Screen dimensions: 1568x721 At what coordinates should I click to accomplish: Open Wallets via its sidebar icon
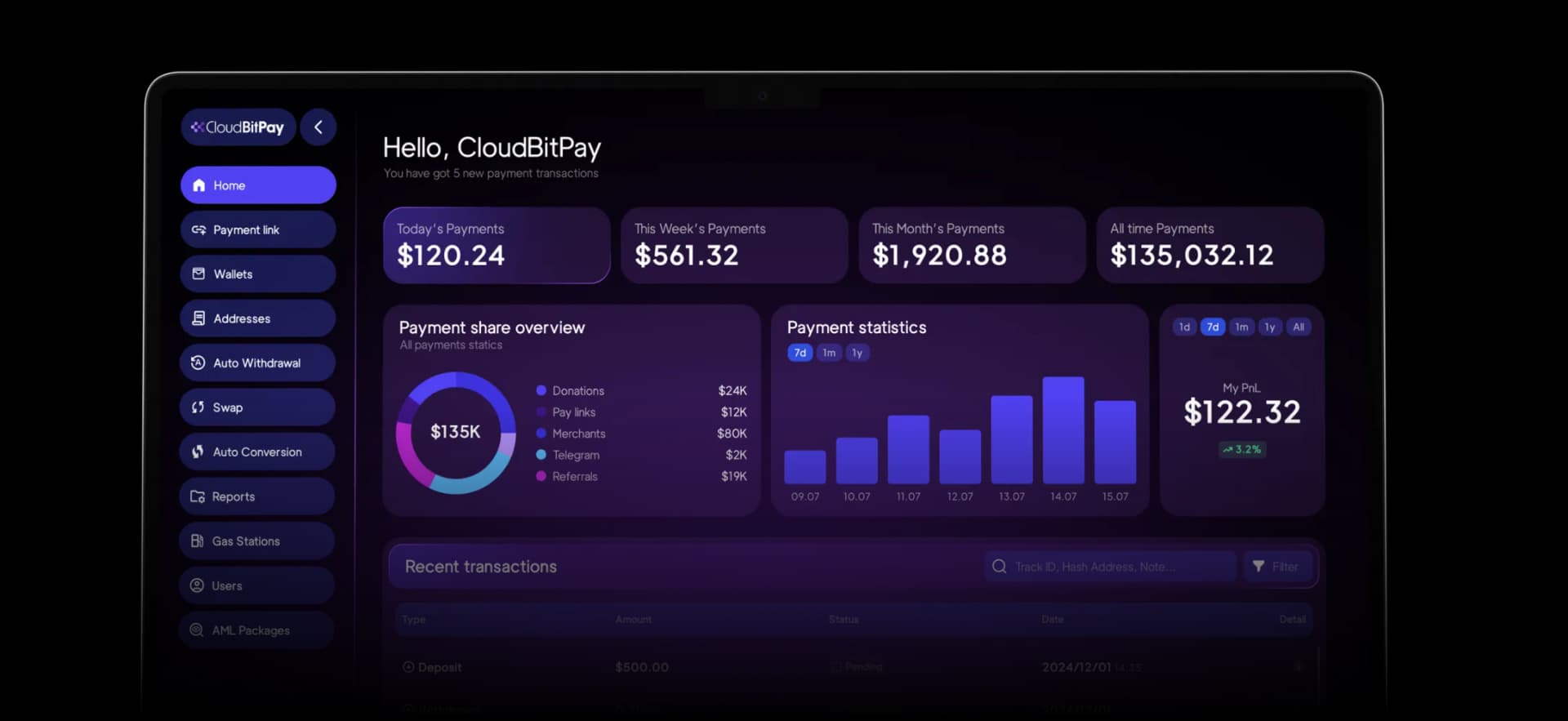tap(198, 274)
